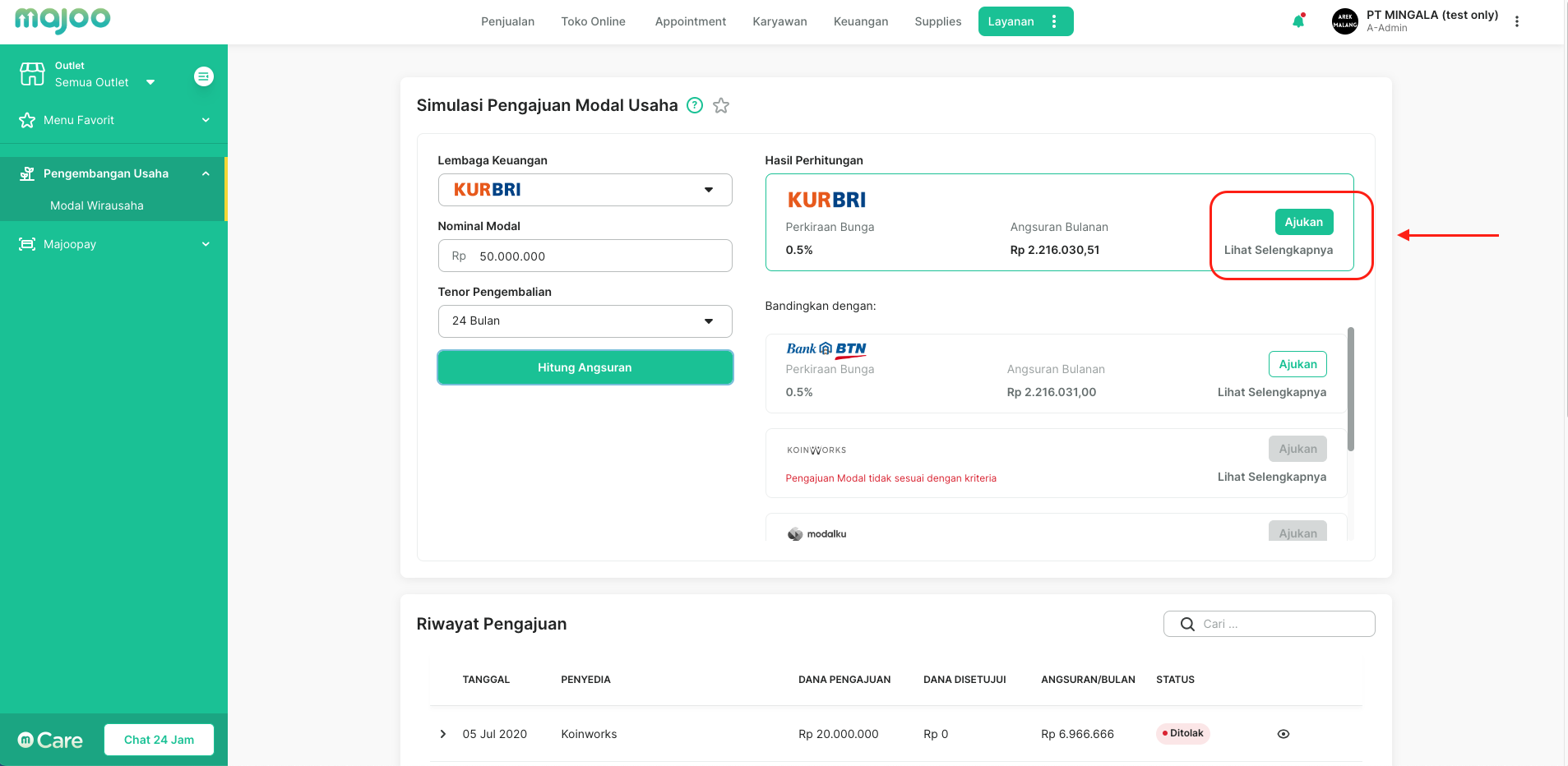This screenshot has width=1568, height=766.
Task: Click the STATUS column header
Action: tap(1175, 680)
